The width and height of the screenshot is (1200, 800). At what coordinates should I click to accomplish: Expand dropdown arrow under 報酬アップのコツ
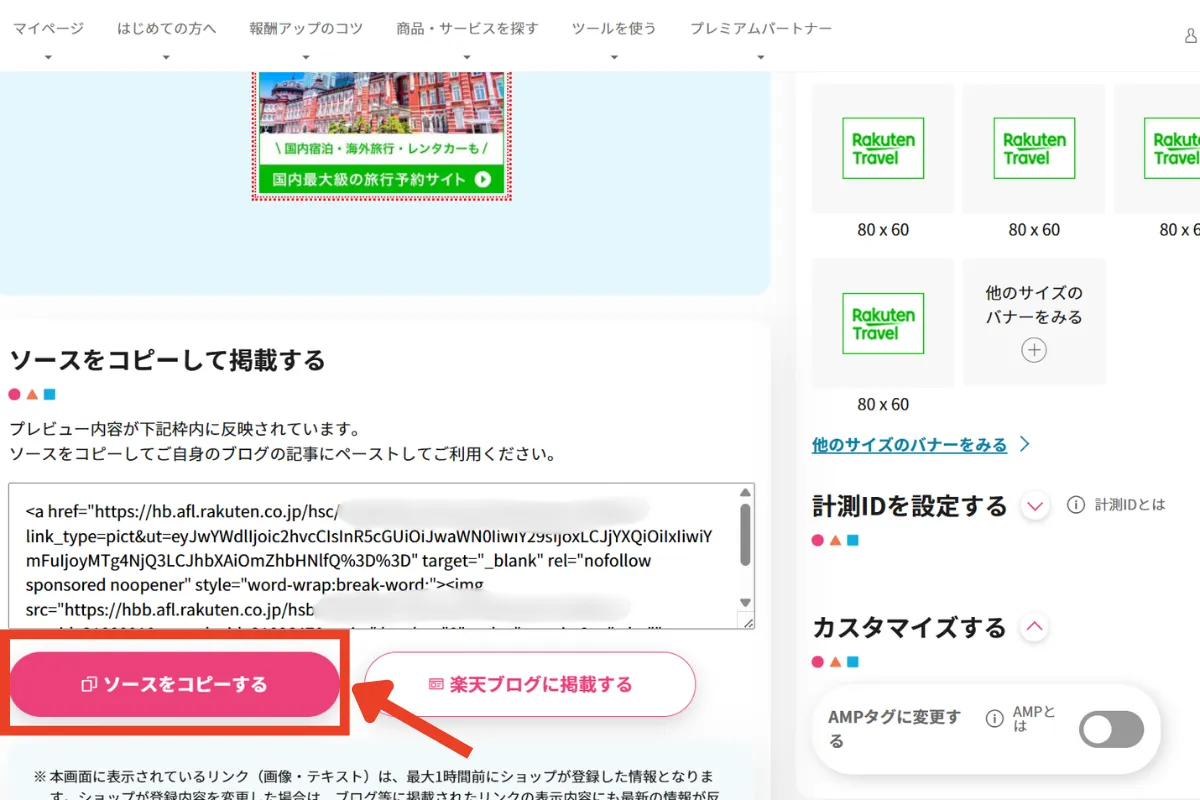[306, 57]
